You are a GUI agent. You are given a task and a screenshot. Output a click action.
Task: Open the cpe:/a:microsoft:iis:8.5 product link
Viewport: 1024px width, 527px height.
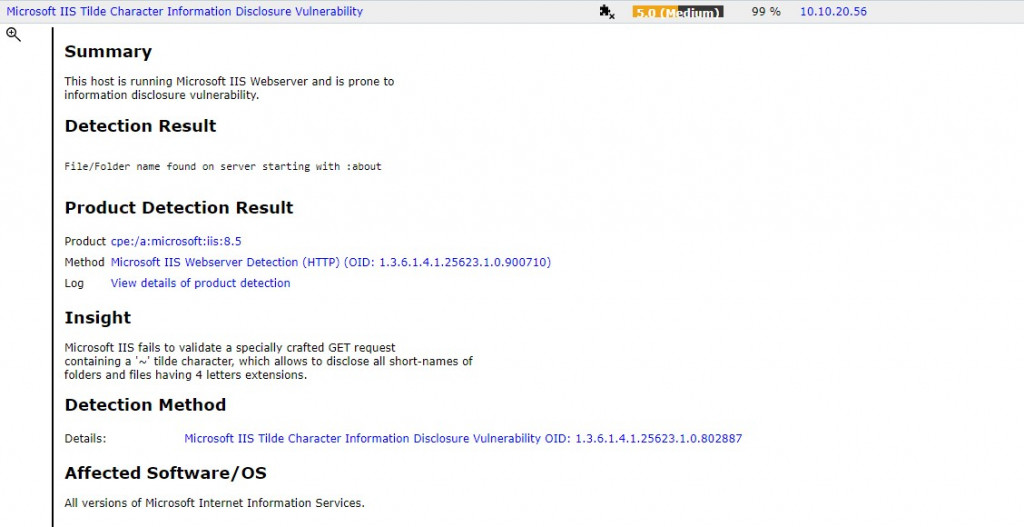coord(176,241)
